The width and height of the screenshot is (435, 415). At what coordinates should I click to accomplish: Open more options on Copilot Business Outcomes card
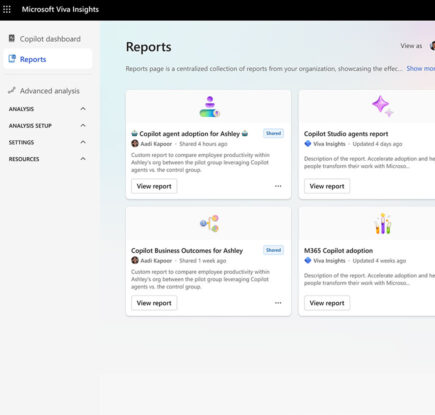tap(278, 303)
